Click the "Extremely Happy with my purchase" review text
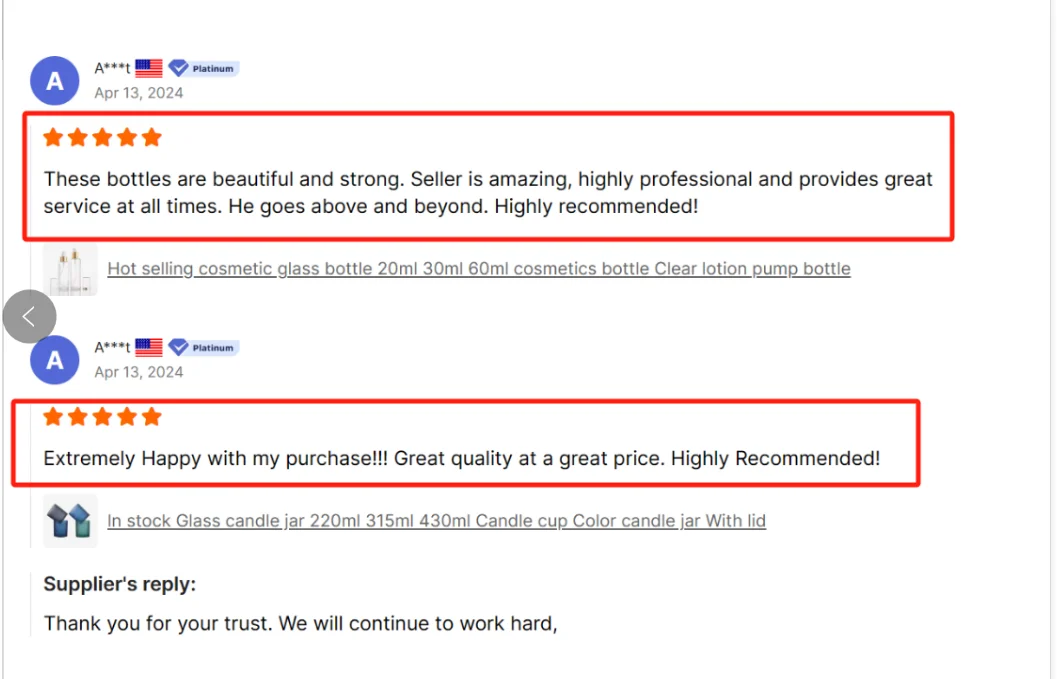 pyautogui.click(x=462, y=459)
